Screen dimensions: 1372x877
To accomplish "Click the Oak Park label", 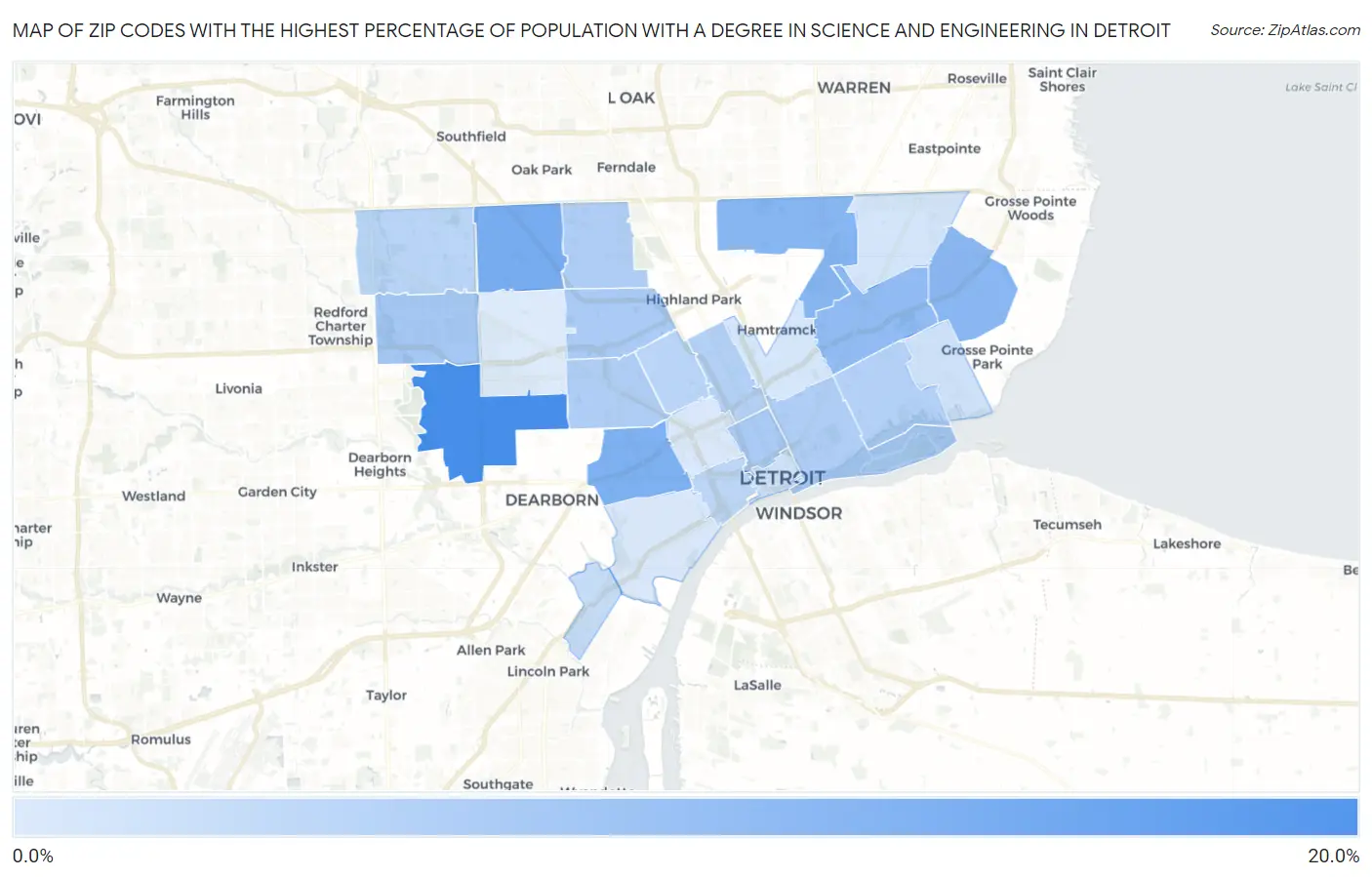I will click(x=542, y=170).
